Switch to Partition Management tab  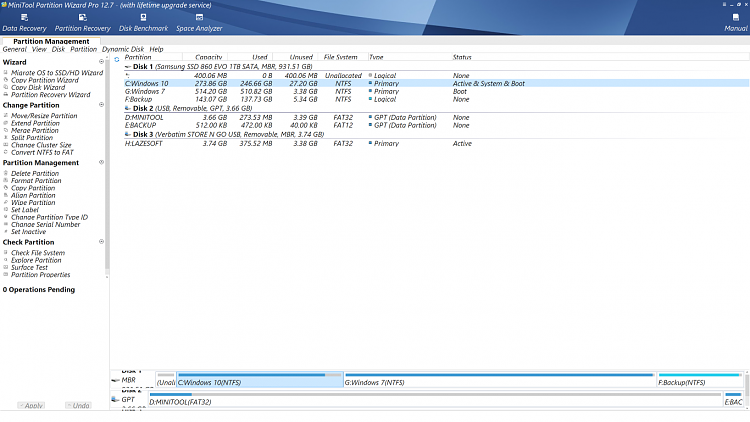pyautogui.click(x=51, y=41)
